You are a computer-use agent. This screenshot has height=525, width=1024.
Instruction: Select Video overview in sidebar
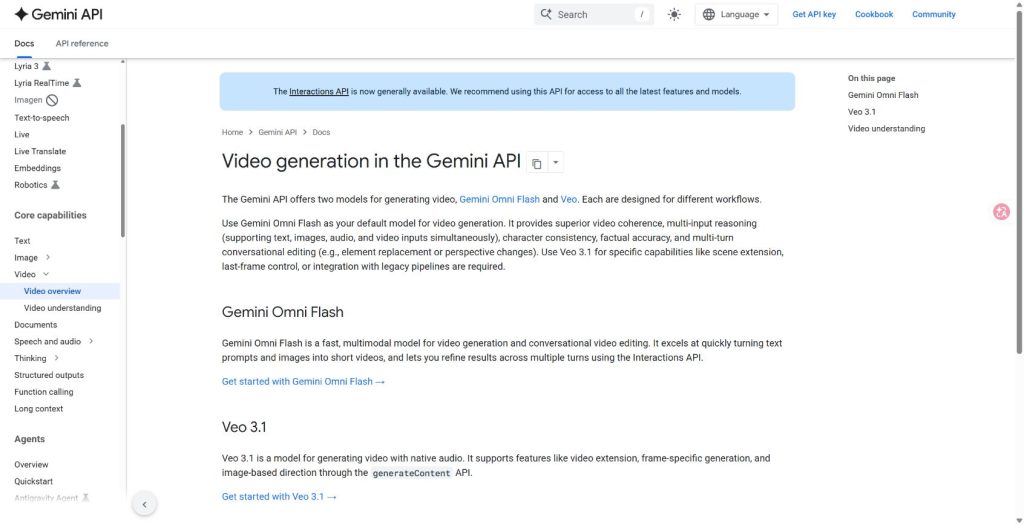click(52, 291)
